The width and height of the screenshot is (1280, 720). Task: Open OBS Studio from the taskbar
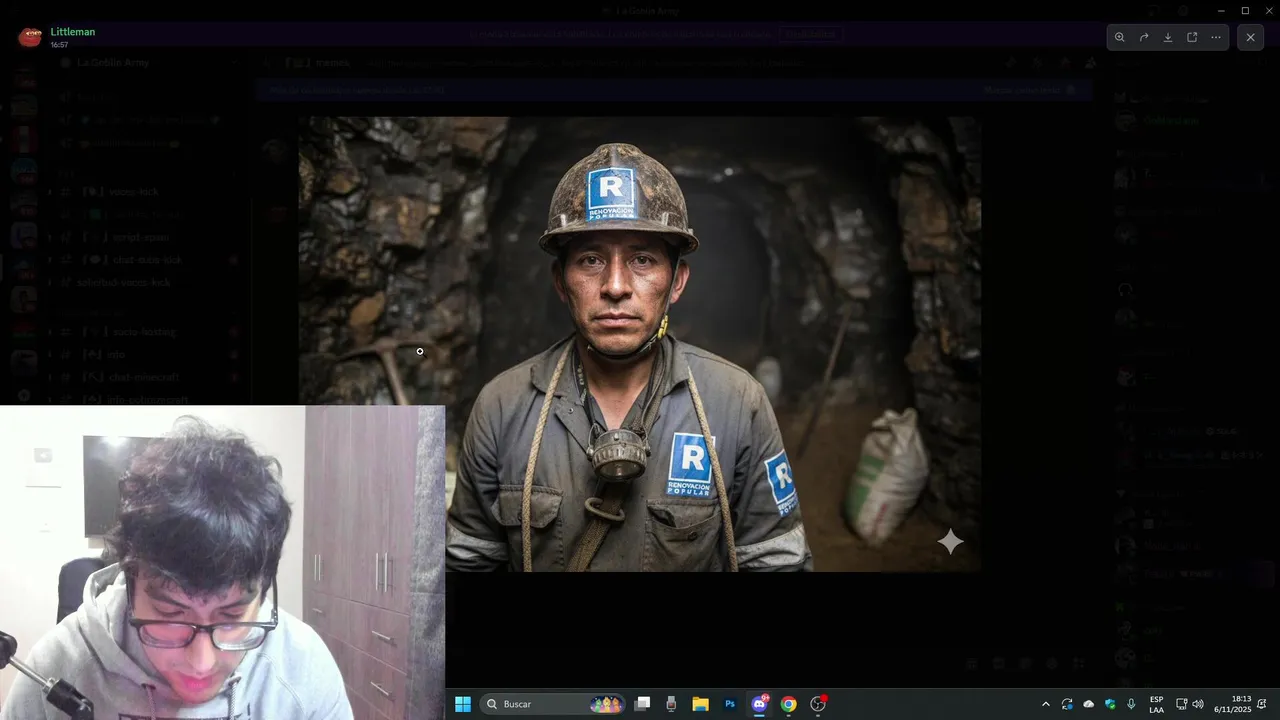[818, 704]
